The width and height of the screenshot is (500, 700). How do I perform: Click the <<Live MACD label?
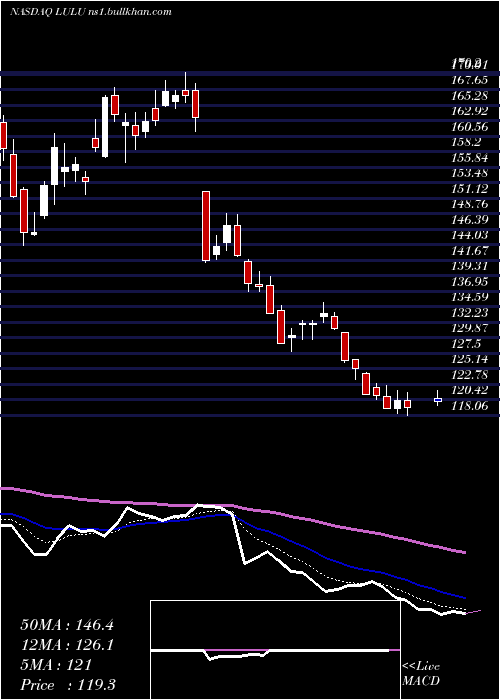pyautogui.click(x=421, y=674)
